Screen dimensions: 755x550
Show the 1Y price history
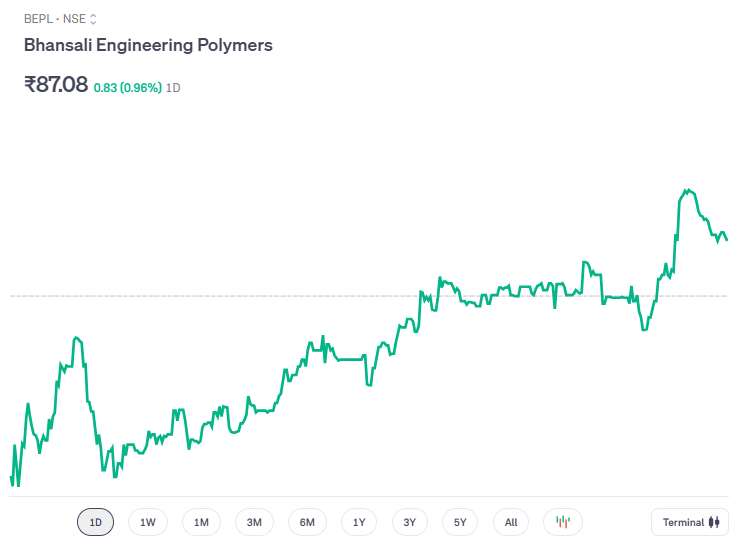(359, 522)
